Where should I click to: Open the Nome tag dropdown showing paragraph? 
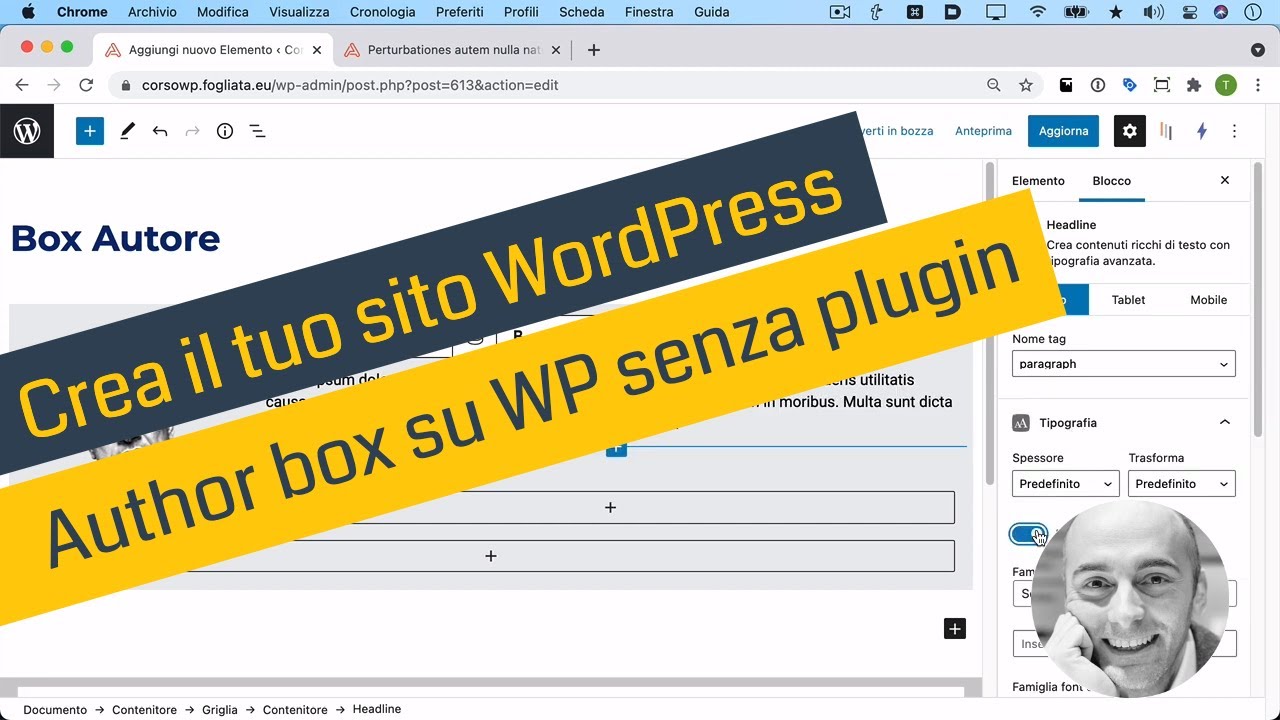(1123, 363)
